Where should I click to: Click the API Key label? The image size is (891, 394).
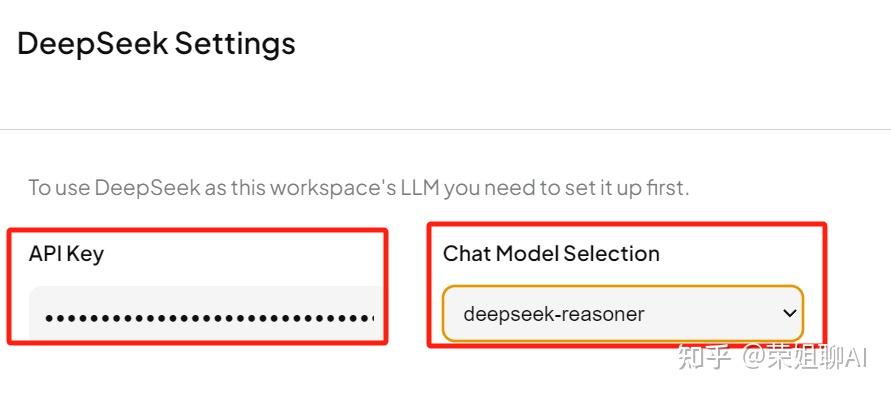click(x=66, y=254)
